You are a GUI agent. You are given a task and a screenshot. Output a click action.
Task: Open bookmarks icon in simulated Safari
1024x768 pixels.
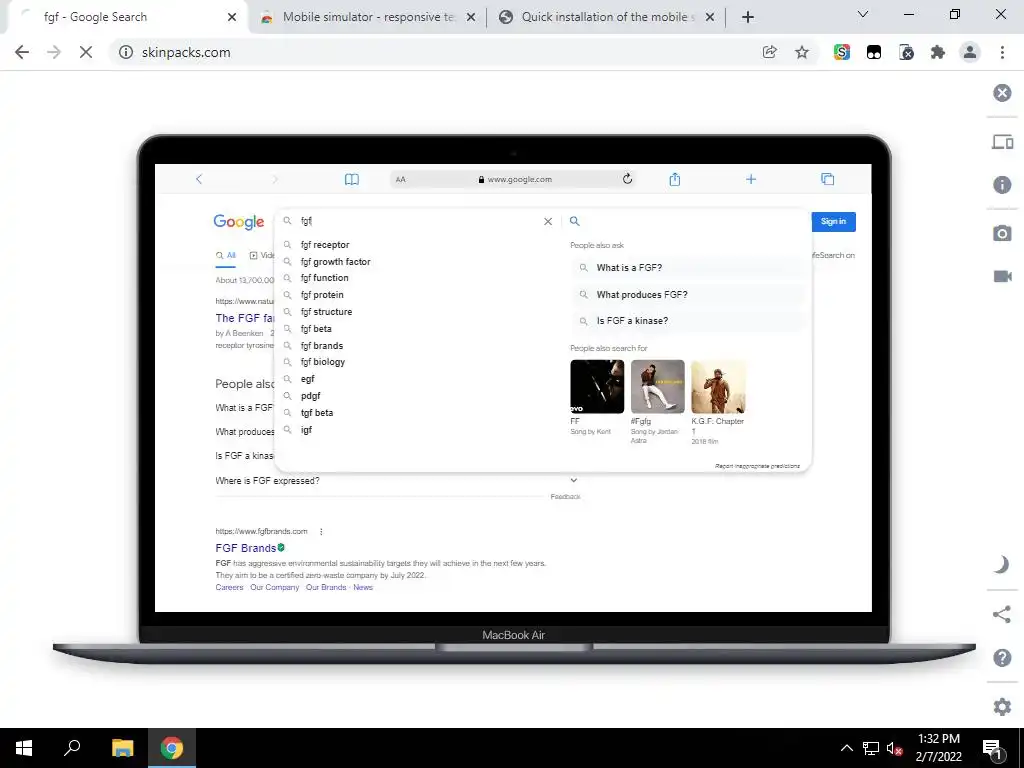click(351, 179)
